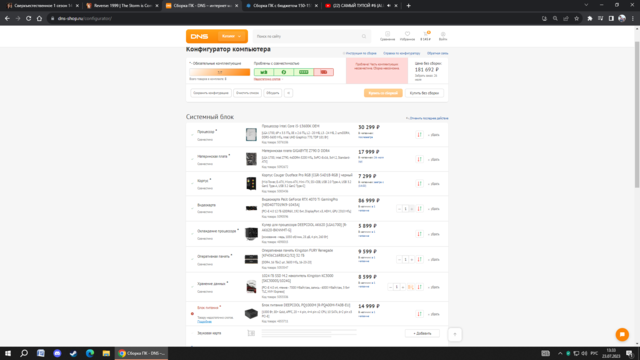640x360 pixels.
Task: Click the replace arrows icon for Процессор
Action: (x=419, y=135)
